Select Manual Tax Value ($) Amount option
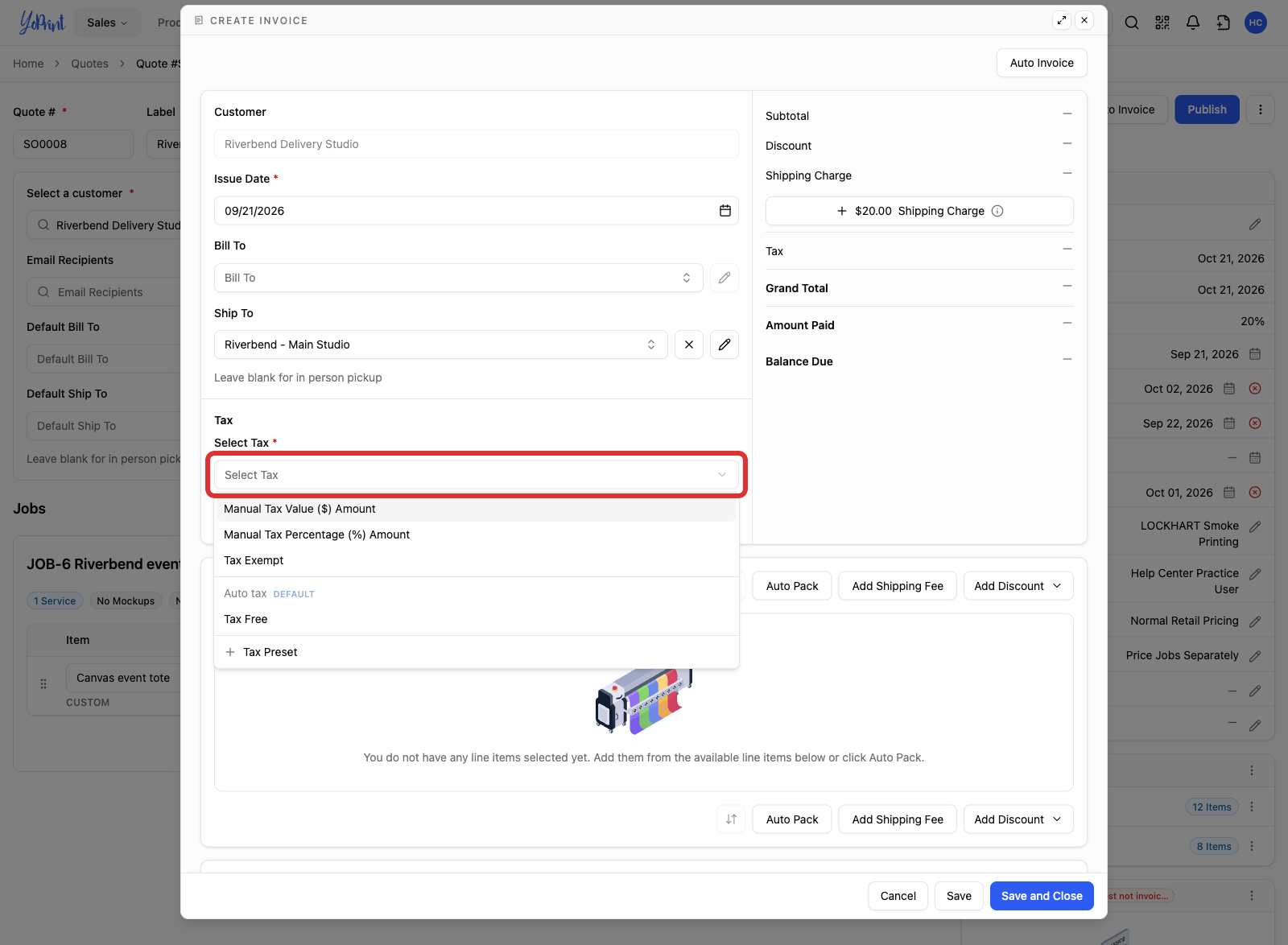 tap(477, 509)
